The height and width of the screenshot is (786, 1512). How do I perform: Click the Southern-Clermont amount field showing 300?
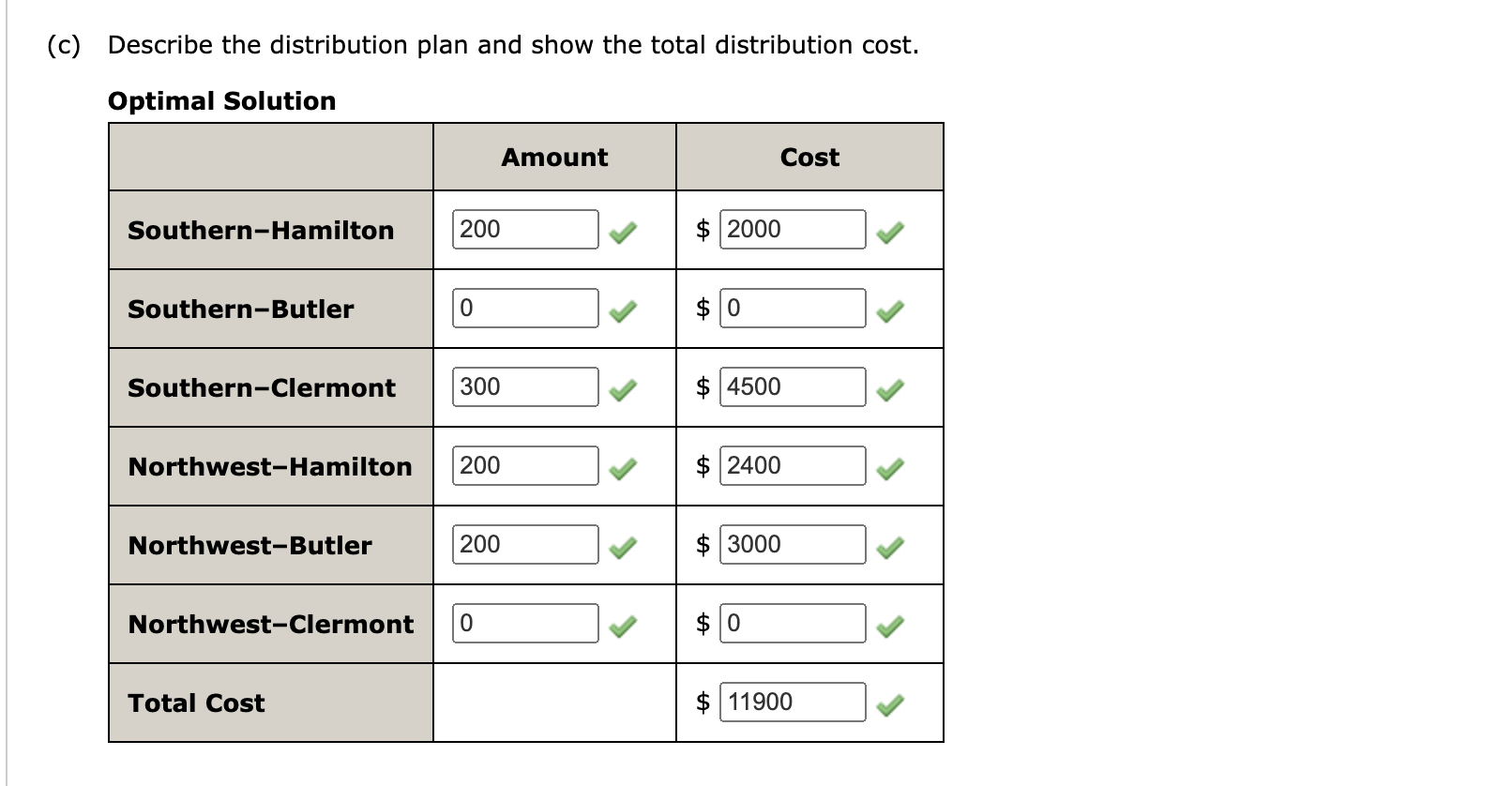[x=523, y=385]
